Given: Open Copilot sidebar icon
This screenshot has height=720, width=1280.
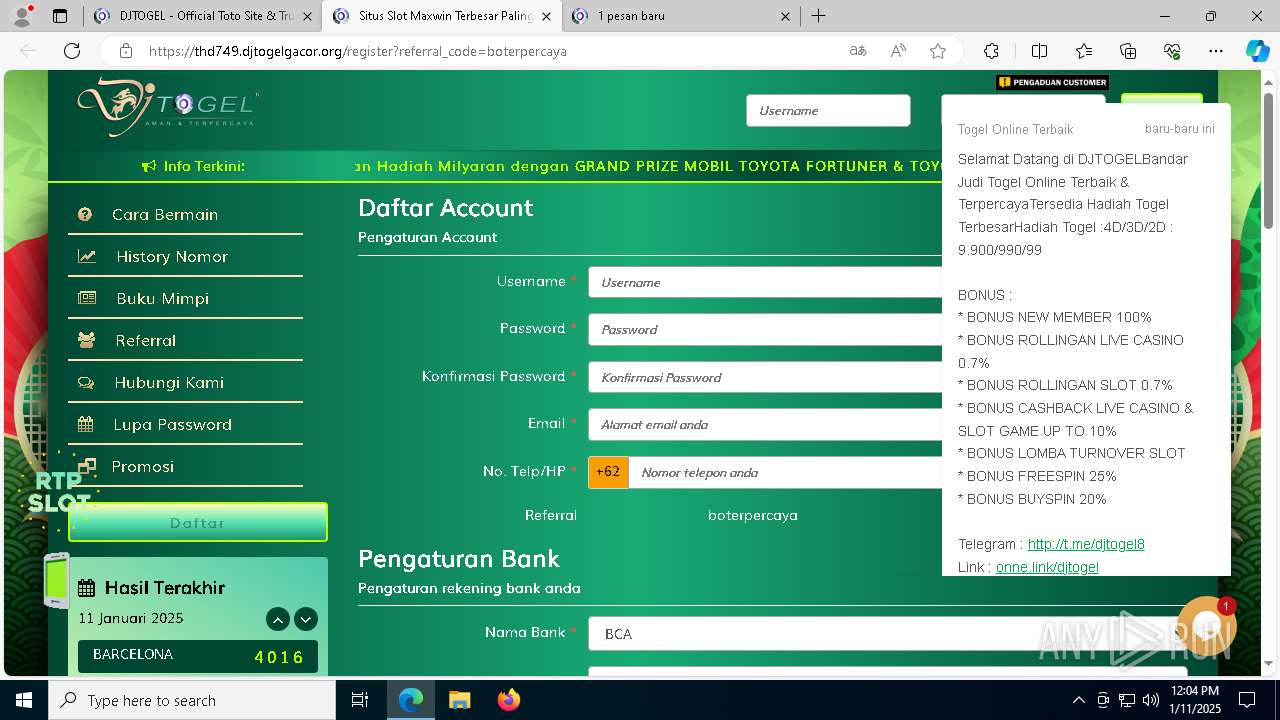Looking at the screenshot, I should (x=1257, y=51).
